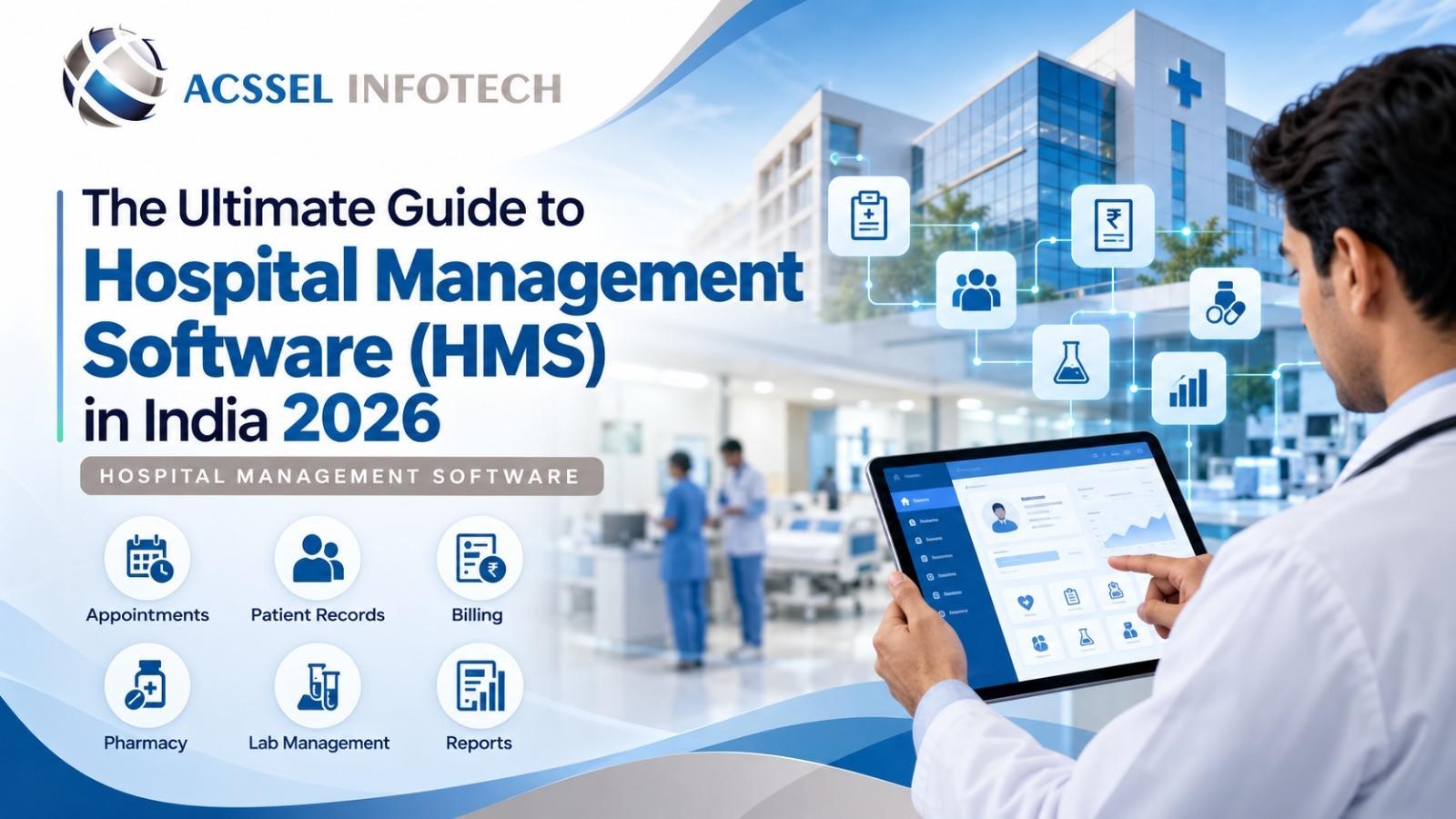Open the Lab Management test tubes icon

pyautogui.click(x=318, y=686)
